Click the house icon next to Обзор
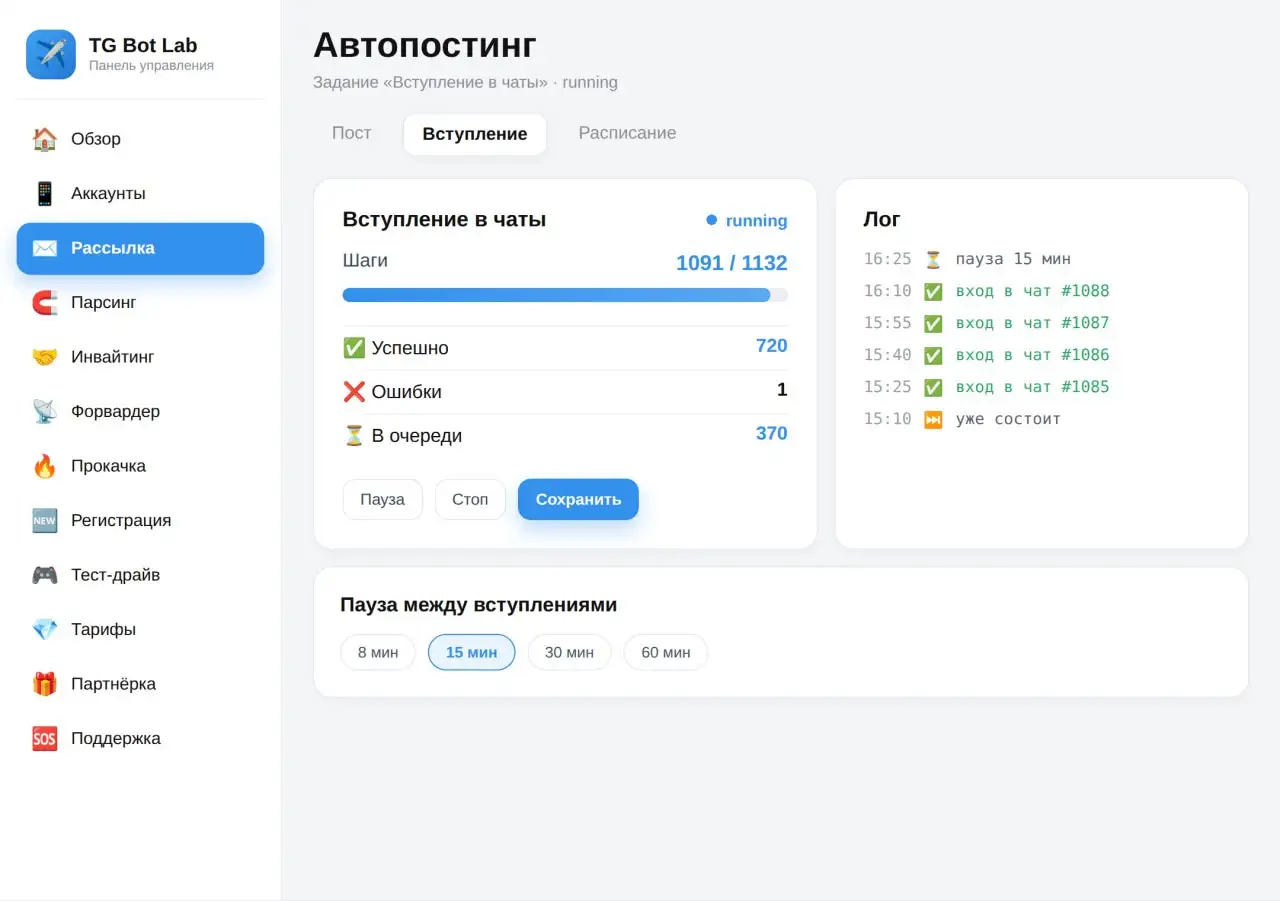The width and height of the screenshot is (1280, 901). coord(44,139)
